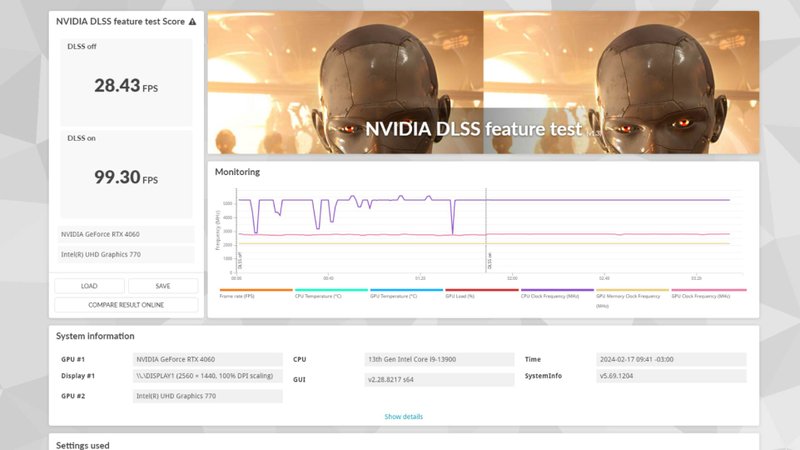Click the CPU 13th Gen Intel Core field
Screen dimensions: 800x450
(439, 359)
